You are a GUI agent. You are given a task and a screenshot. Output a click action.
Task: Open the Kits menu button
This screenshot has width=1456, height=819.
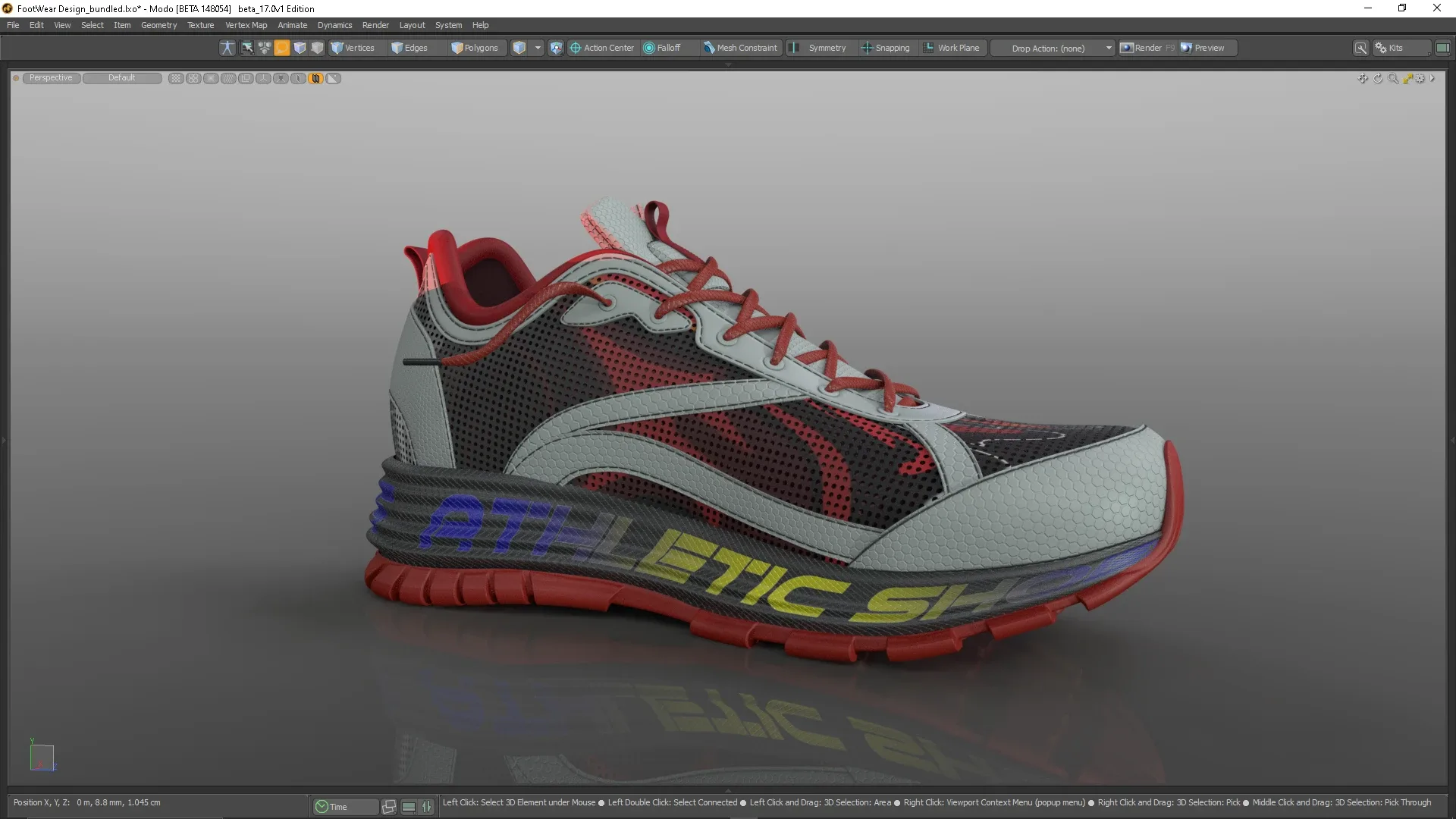pyautogui.click(x=1401, y=48)
